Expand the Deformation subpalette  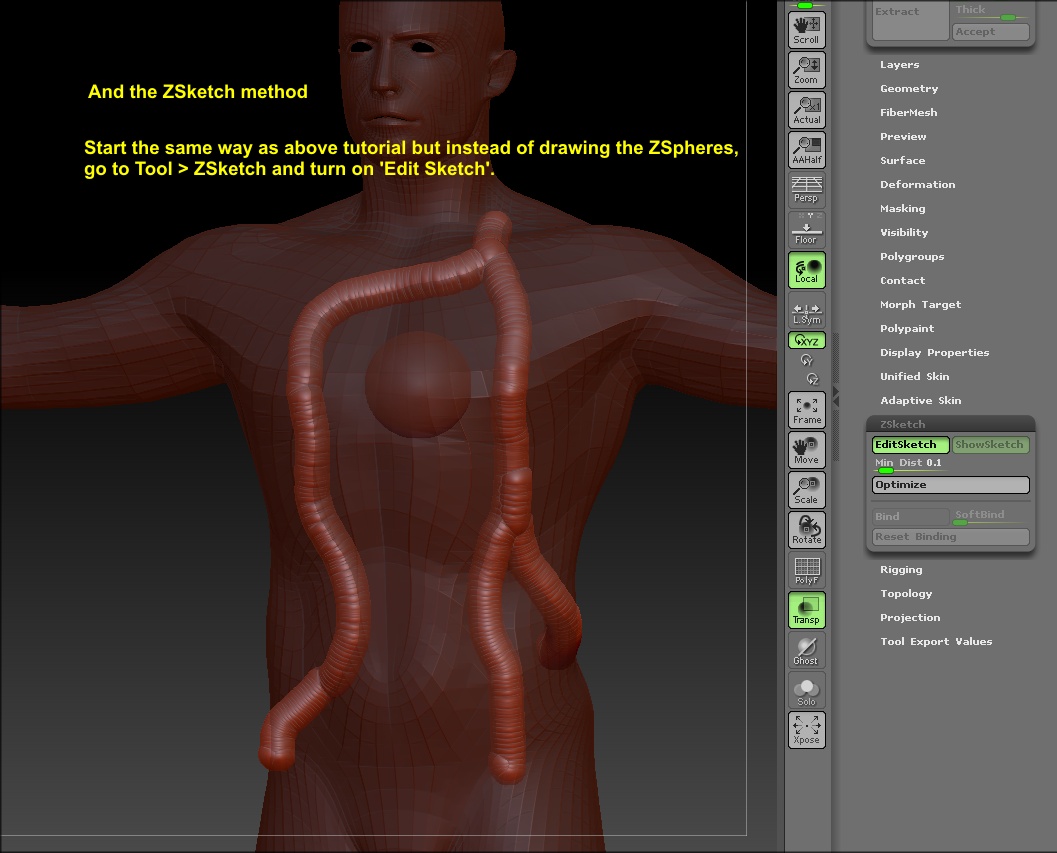tap(917, 184)
